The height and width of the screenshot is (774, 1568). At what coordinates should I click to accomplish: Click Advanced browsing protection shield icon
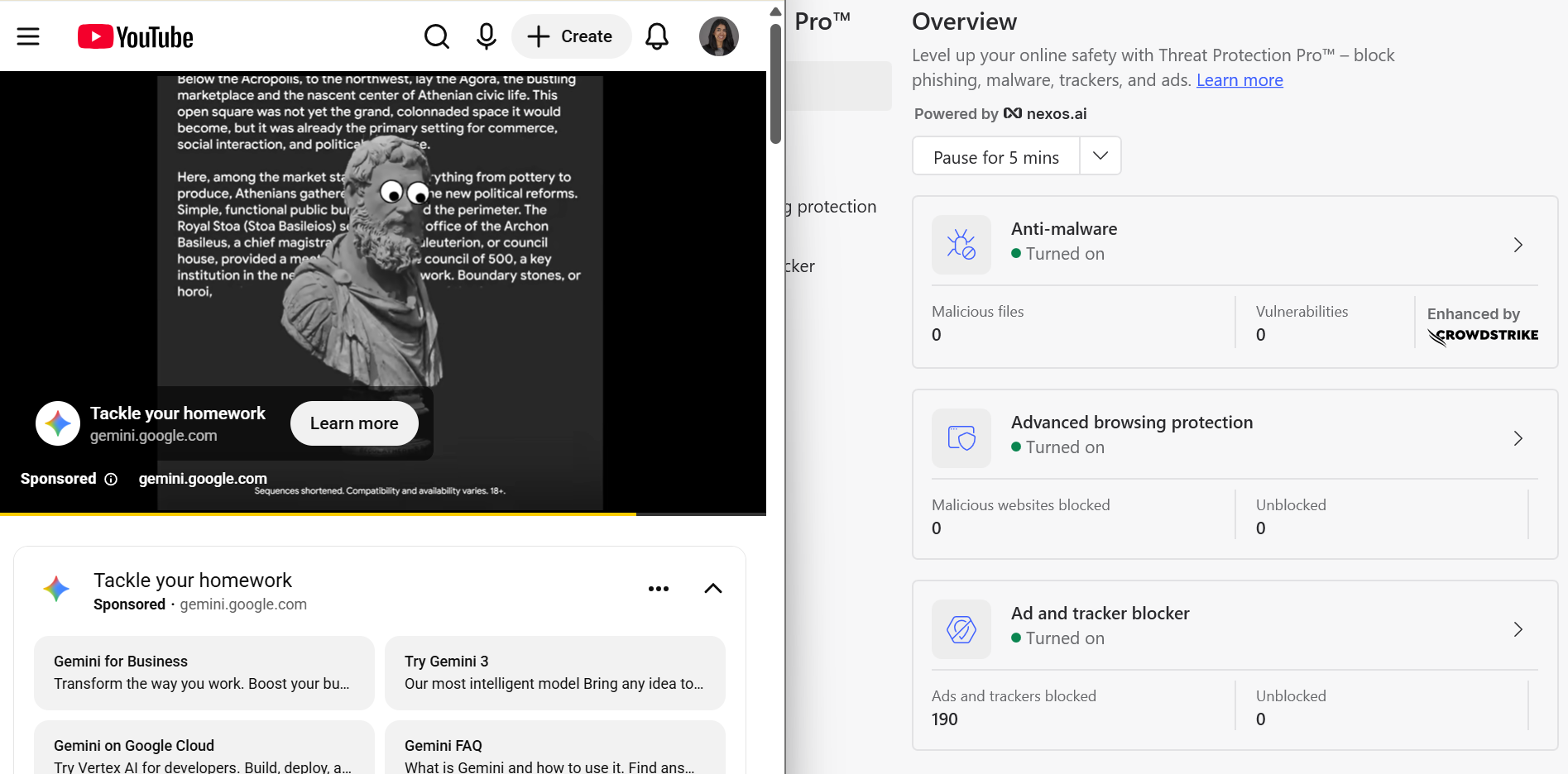tap(961, 438)
